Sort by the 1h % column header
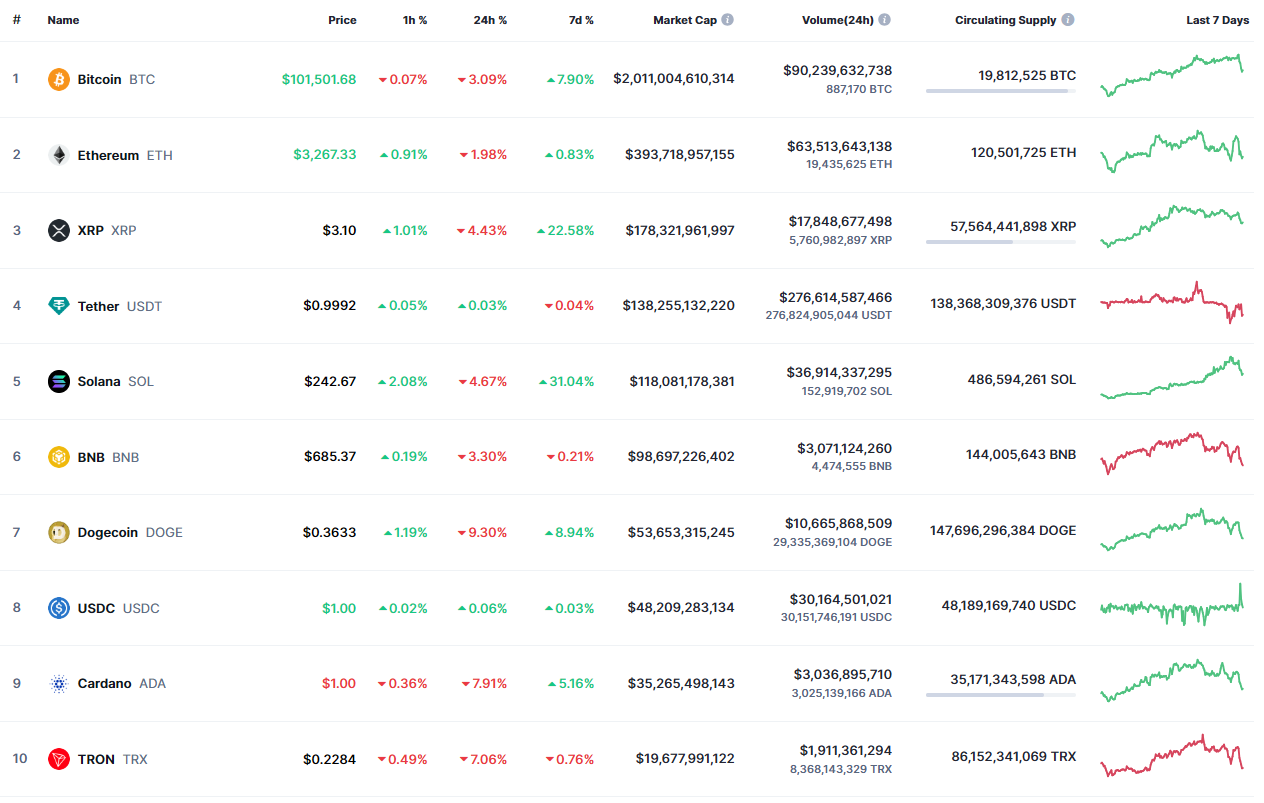 tap(414, 20)
